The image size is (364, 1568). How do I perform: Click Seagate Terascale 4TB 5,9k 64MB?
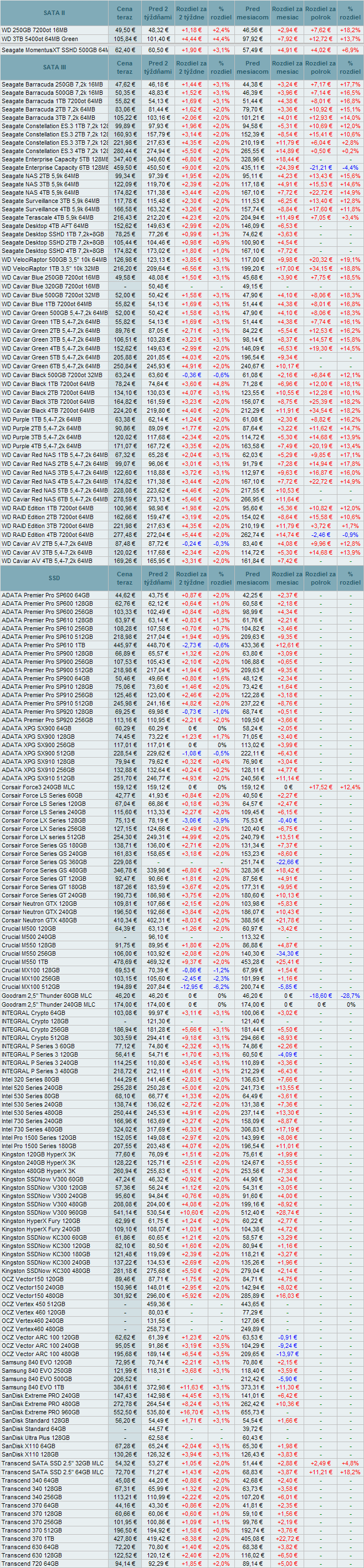[x=48, y=217]
